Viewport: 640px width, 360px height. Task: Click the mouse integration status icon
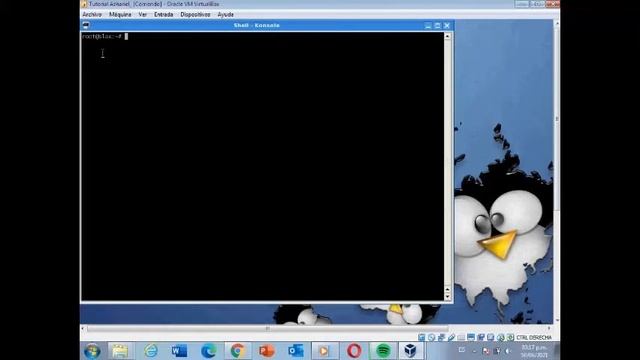point(501,338)
